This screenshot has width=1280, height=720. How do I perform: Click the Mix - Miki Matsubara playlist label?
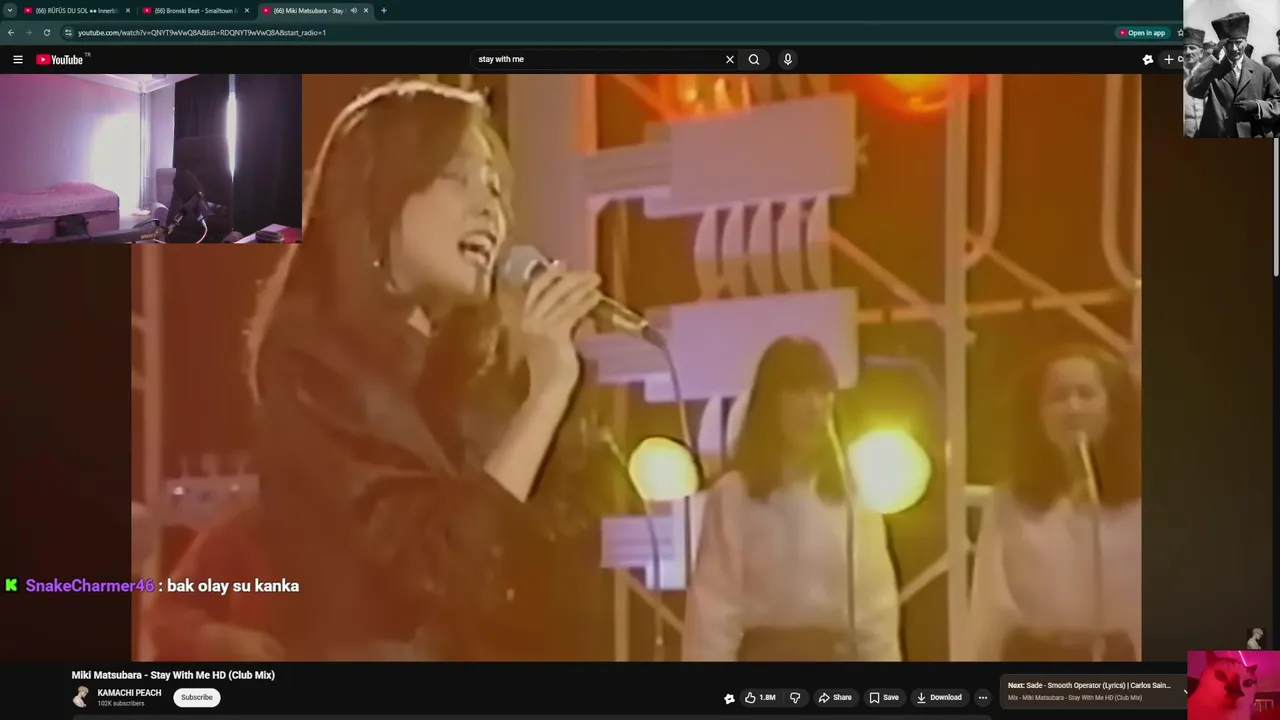point(1075,698)
